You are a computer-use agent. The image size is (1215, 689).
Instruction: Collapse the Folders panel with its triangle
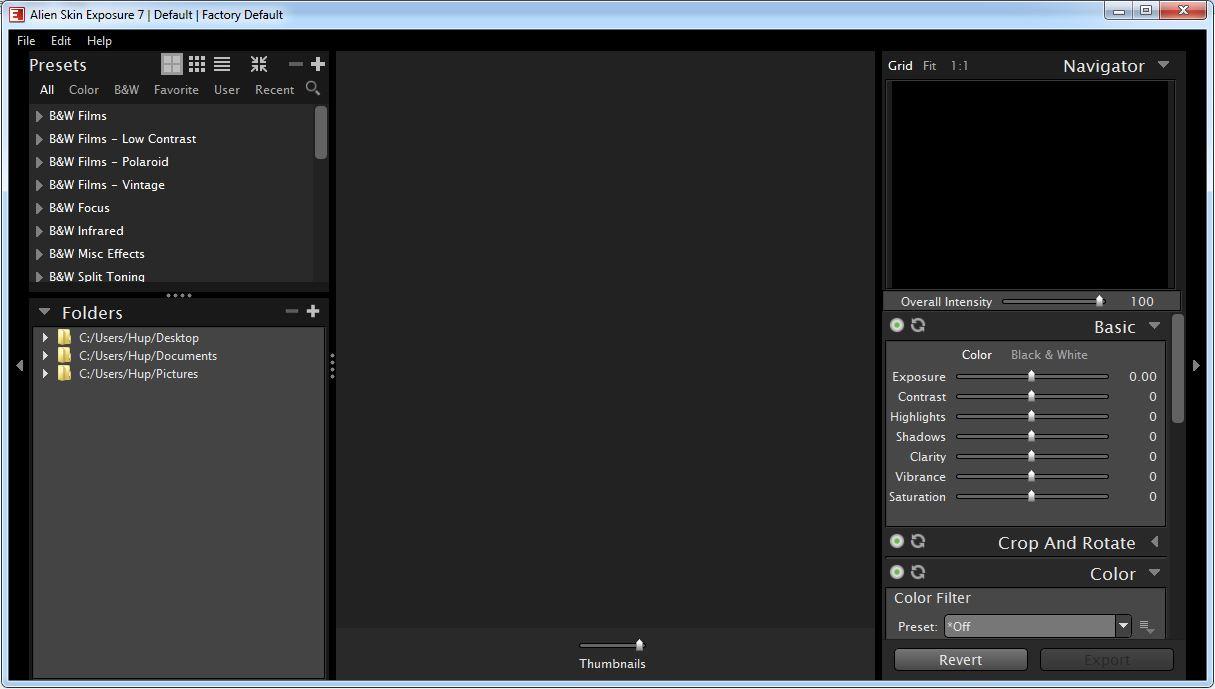coord(44,312)
